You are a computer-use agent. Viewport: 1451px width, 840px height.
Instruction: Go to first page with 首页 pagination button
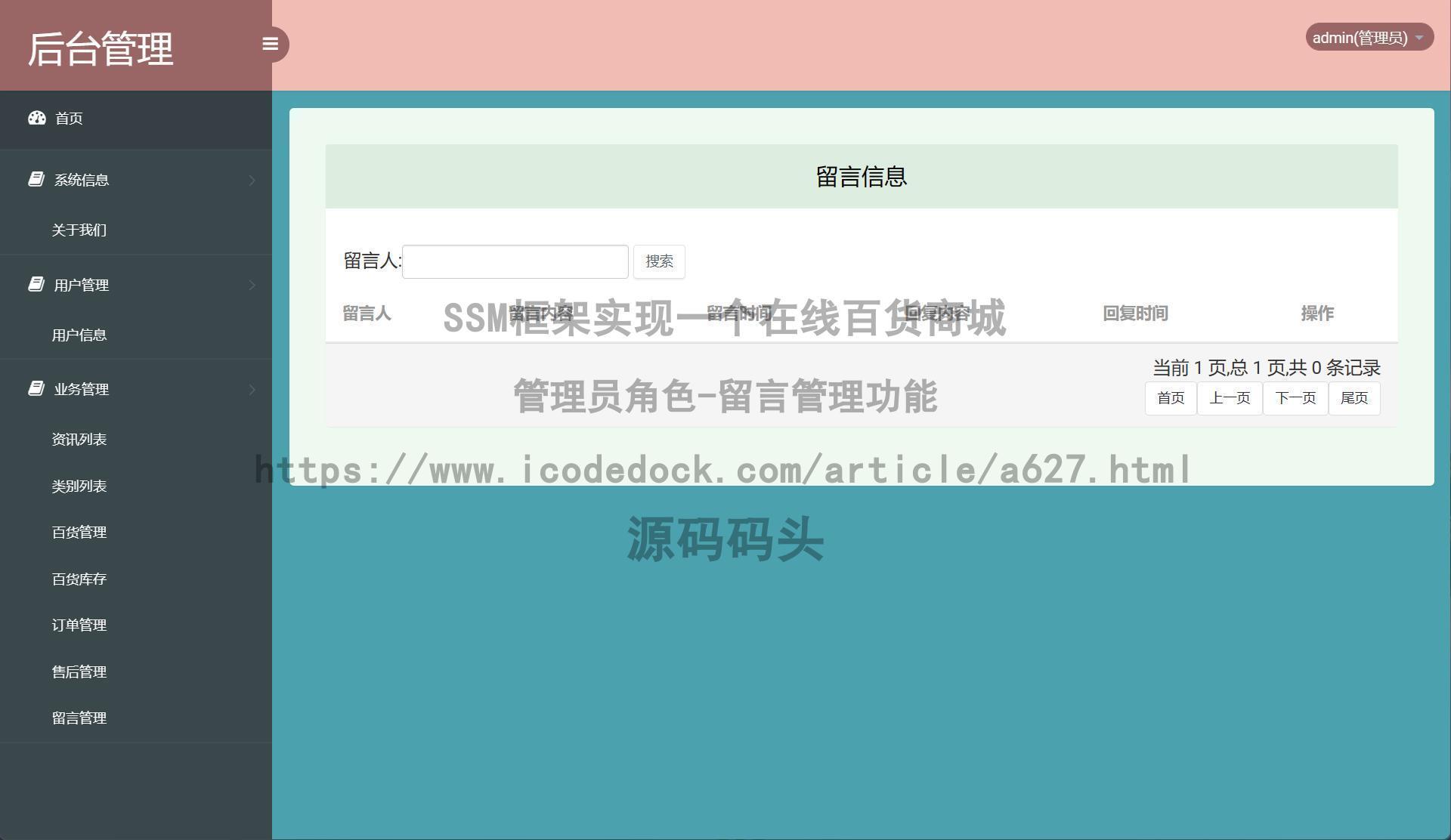tap(1170, 398)
